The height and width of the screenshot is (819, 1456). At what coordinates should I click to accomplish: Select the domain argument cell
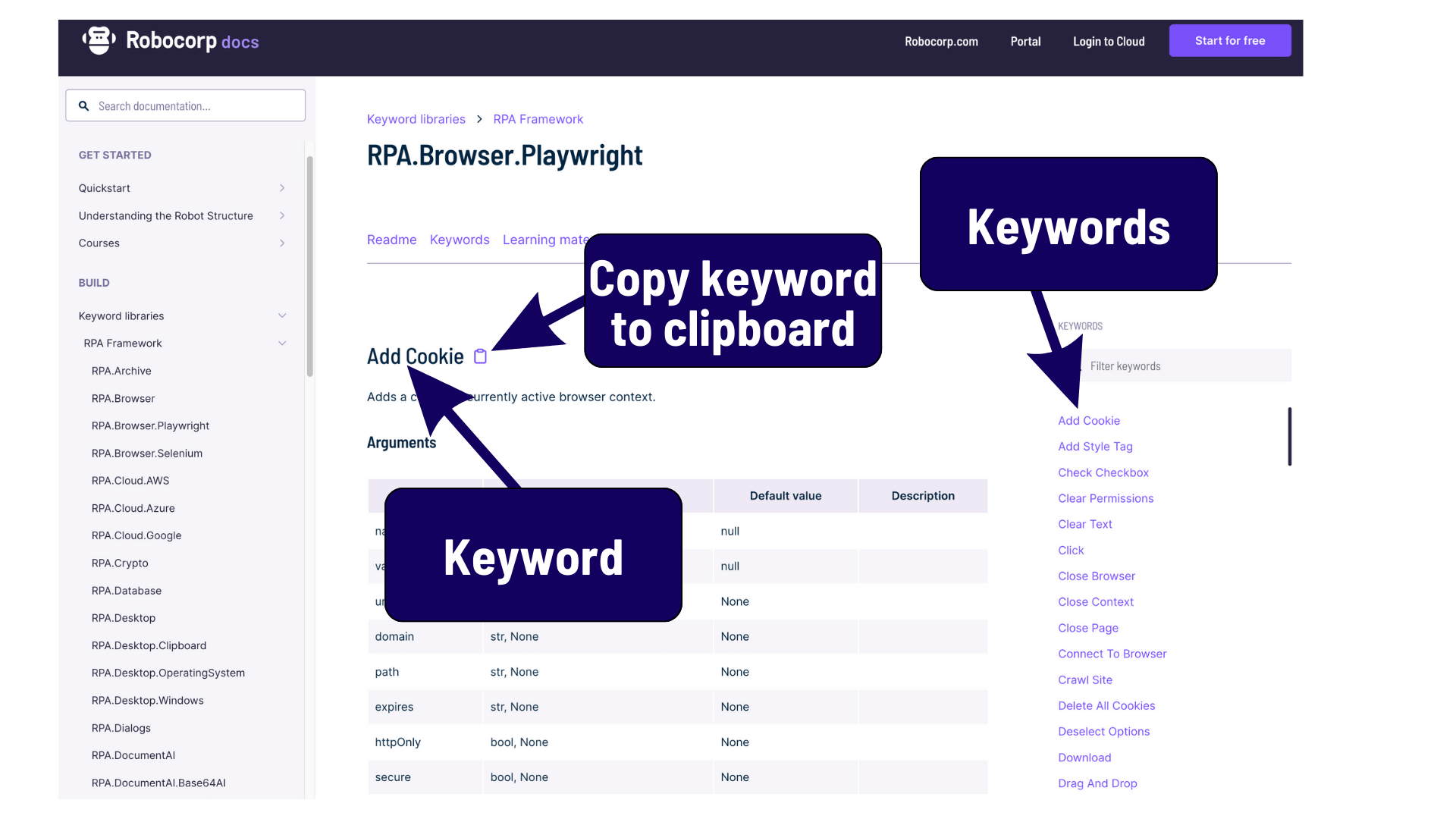[x=425, y=637]
